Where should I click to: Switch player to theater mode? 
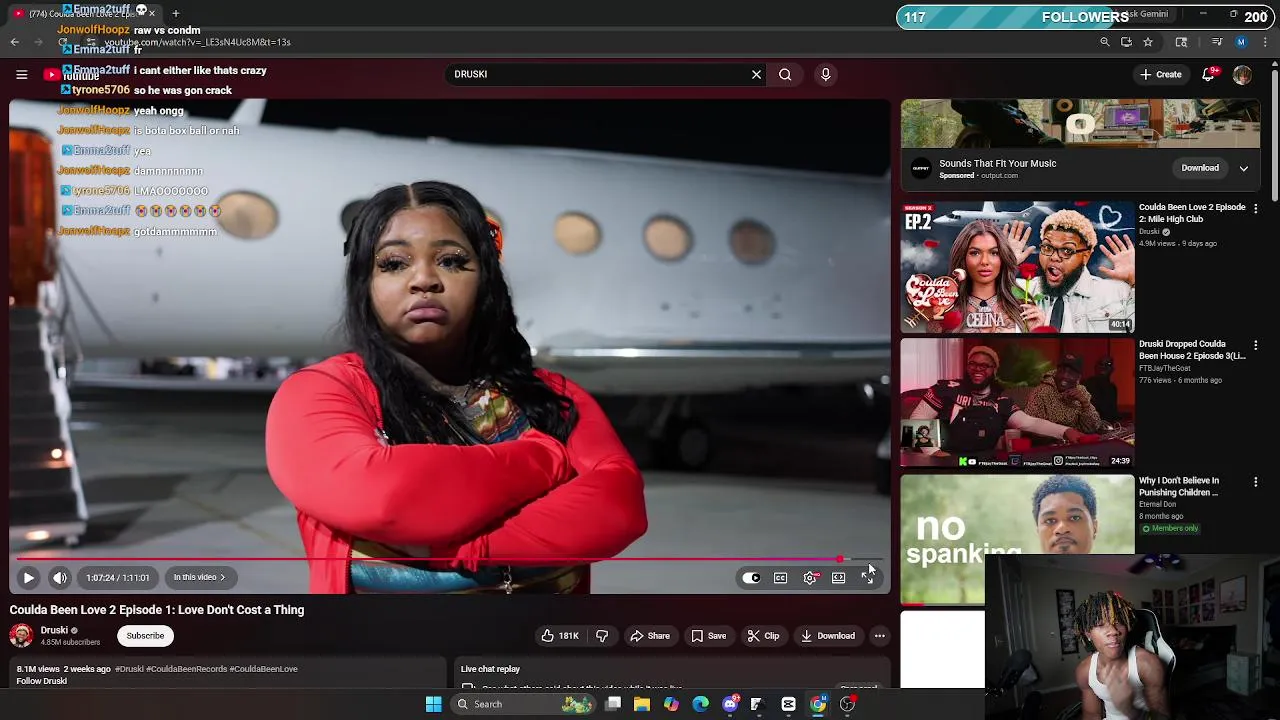pos(838,577)
